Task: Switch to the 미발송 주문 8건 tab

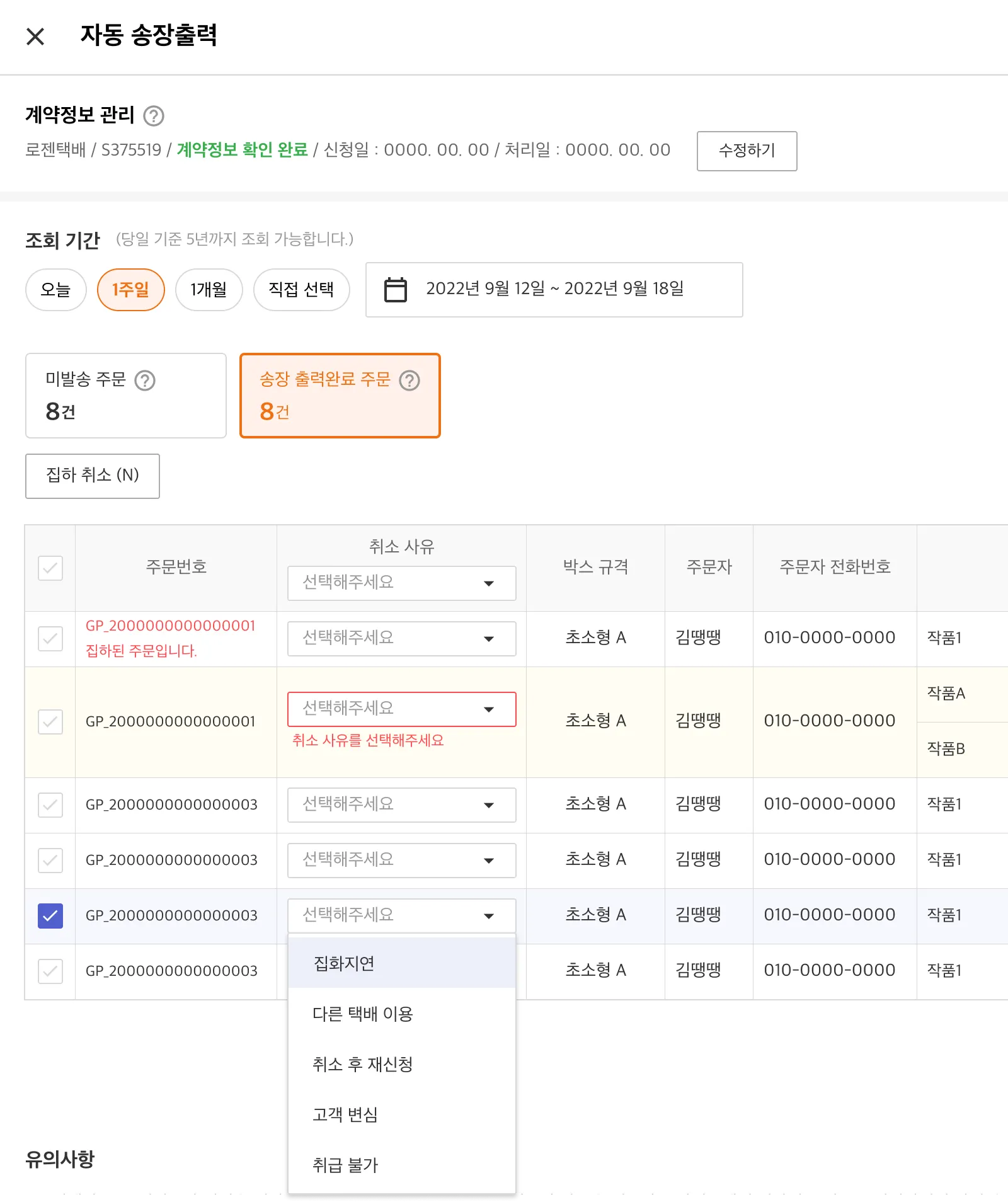Action: (x=126, y=395)
